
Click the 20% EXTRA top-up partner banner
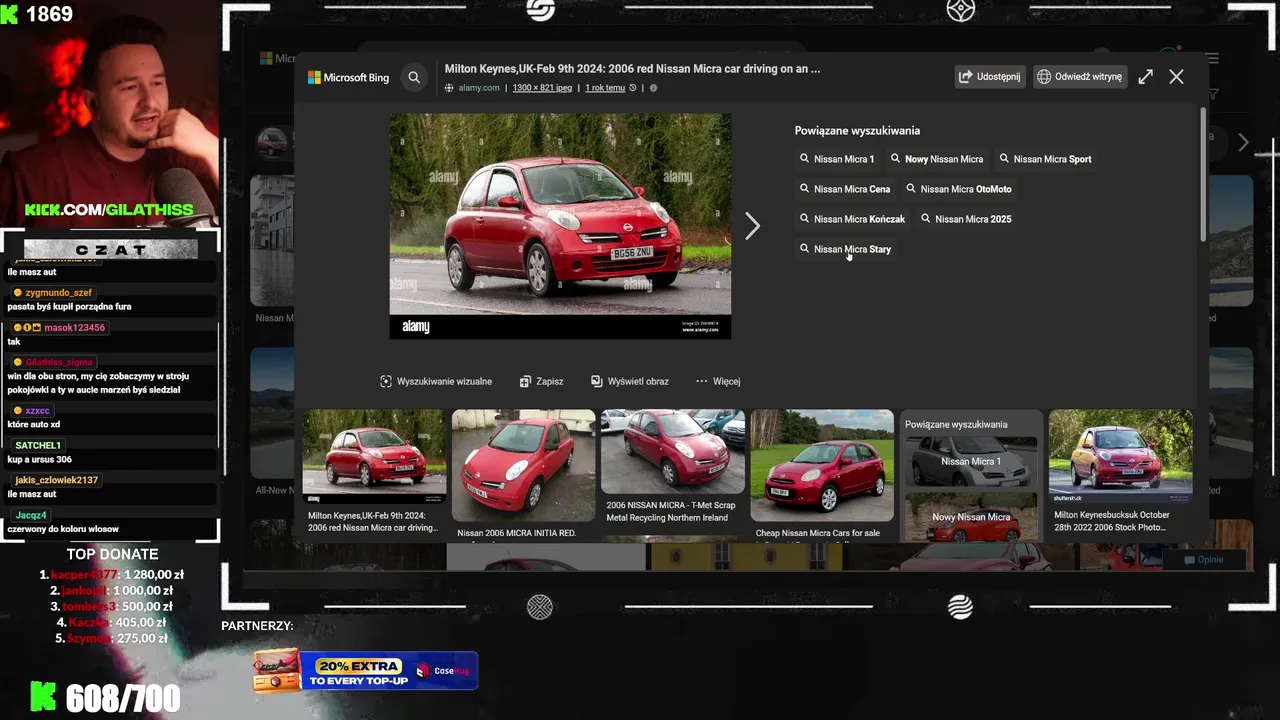point(365,670)
